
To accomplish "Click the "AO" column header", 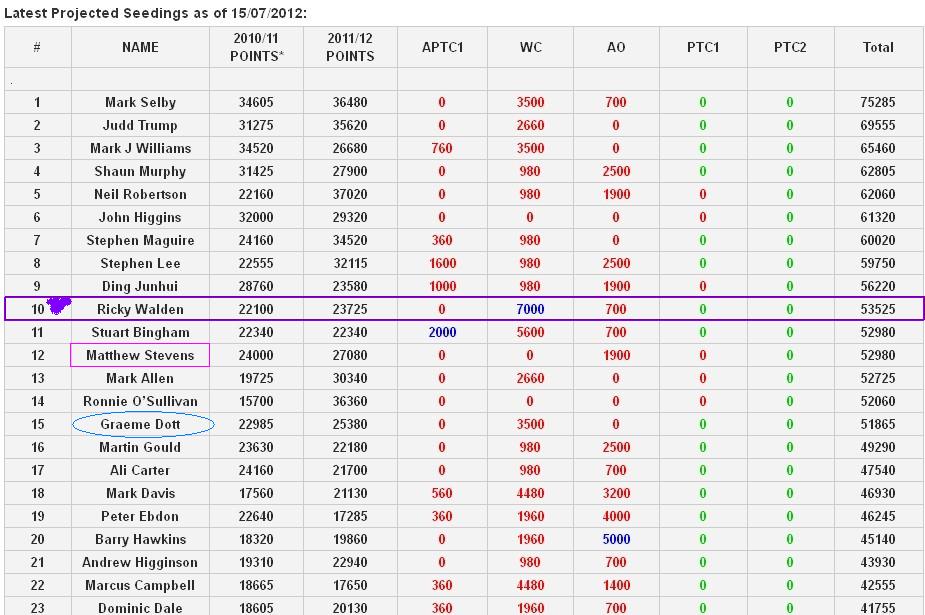I will (616, 47).
